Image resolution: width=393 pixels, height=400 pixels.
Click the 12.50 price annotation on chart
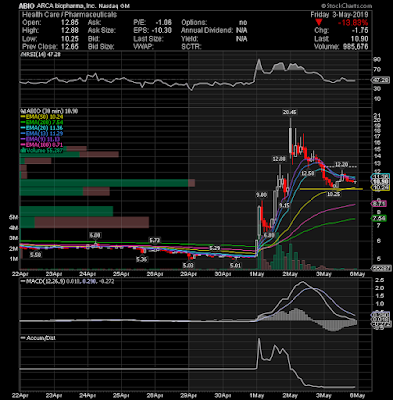[307, 174]
